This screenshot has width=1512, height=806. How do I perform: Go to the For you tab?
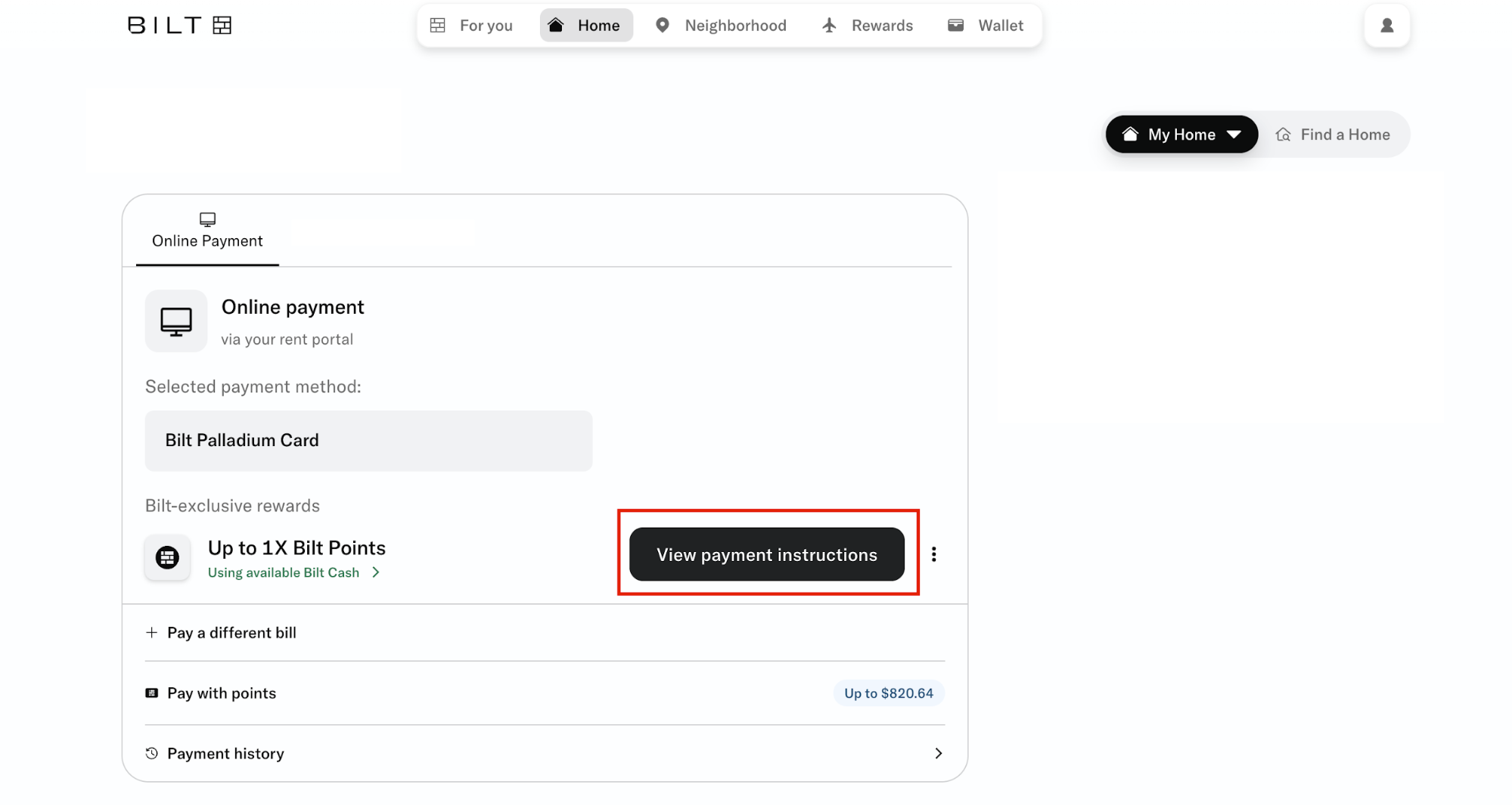[471, 25]
